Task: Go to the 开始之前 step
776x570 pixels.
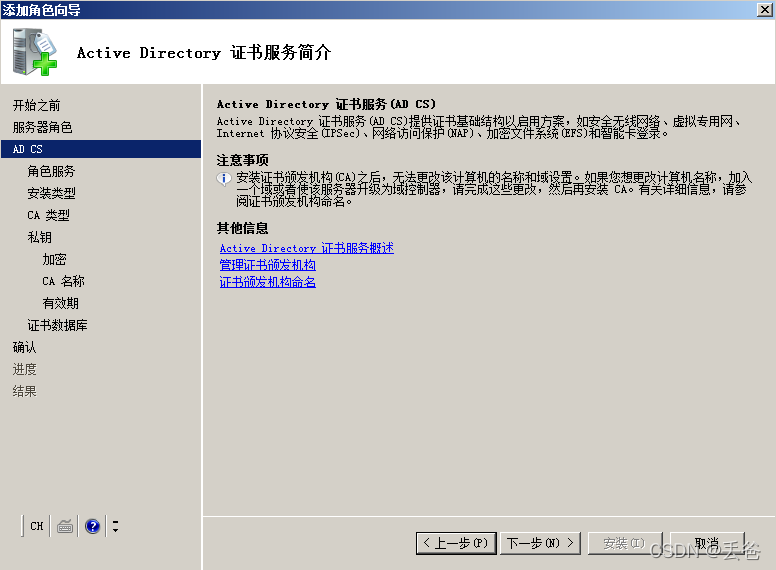Action: click(x=36, y=105)
